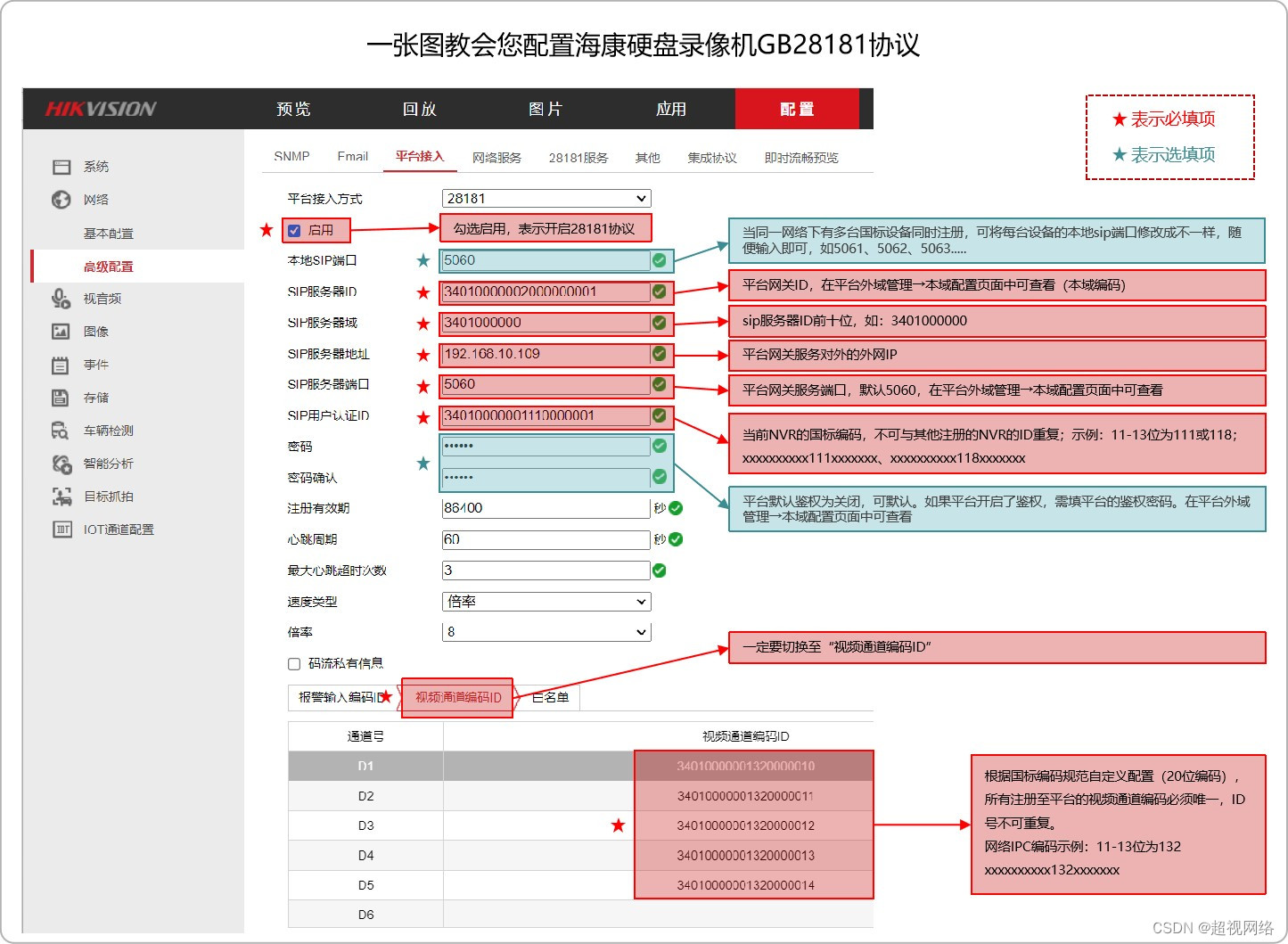
Task: Switch to the 预览 top menu
Action: click(293, 109)
